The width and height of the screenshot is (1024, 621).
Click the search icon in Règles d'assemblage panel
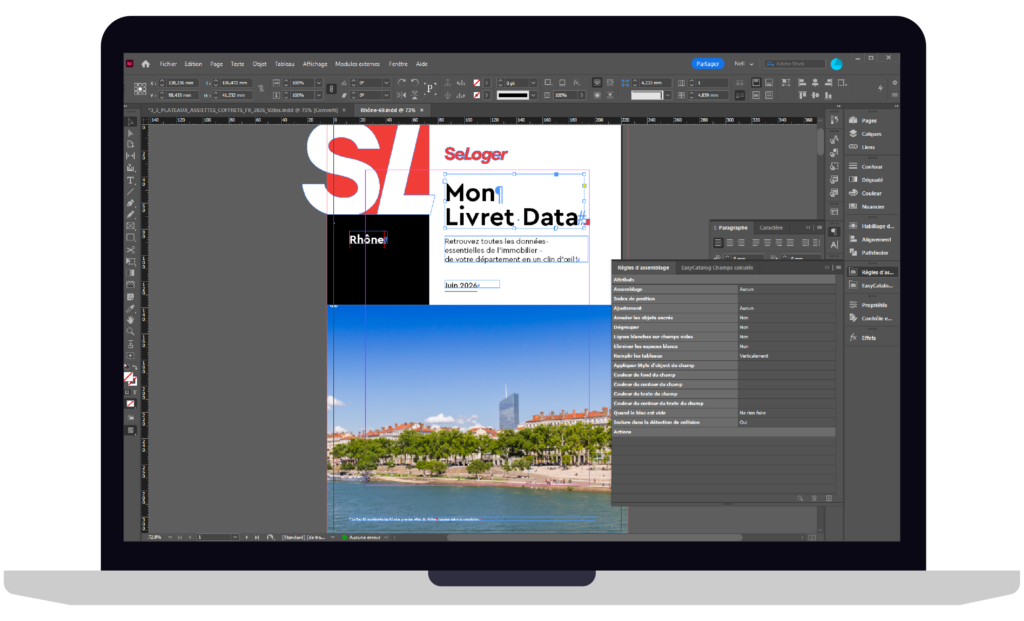click(800, 498)
